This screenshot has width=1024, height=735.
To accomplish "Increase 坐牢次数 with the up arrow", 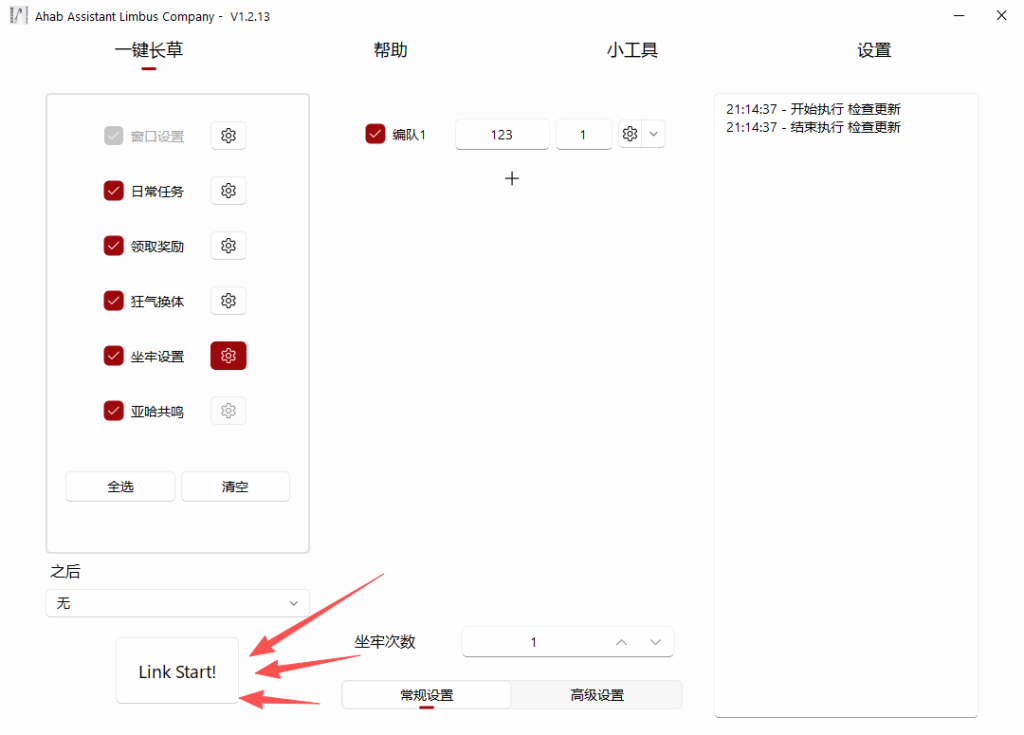I will click(621, 642).
